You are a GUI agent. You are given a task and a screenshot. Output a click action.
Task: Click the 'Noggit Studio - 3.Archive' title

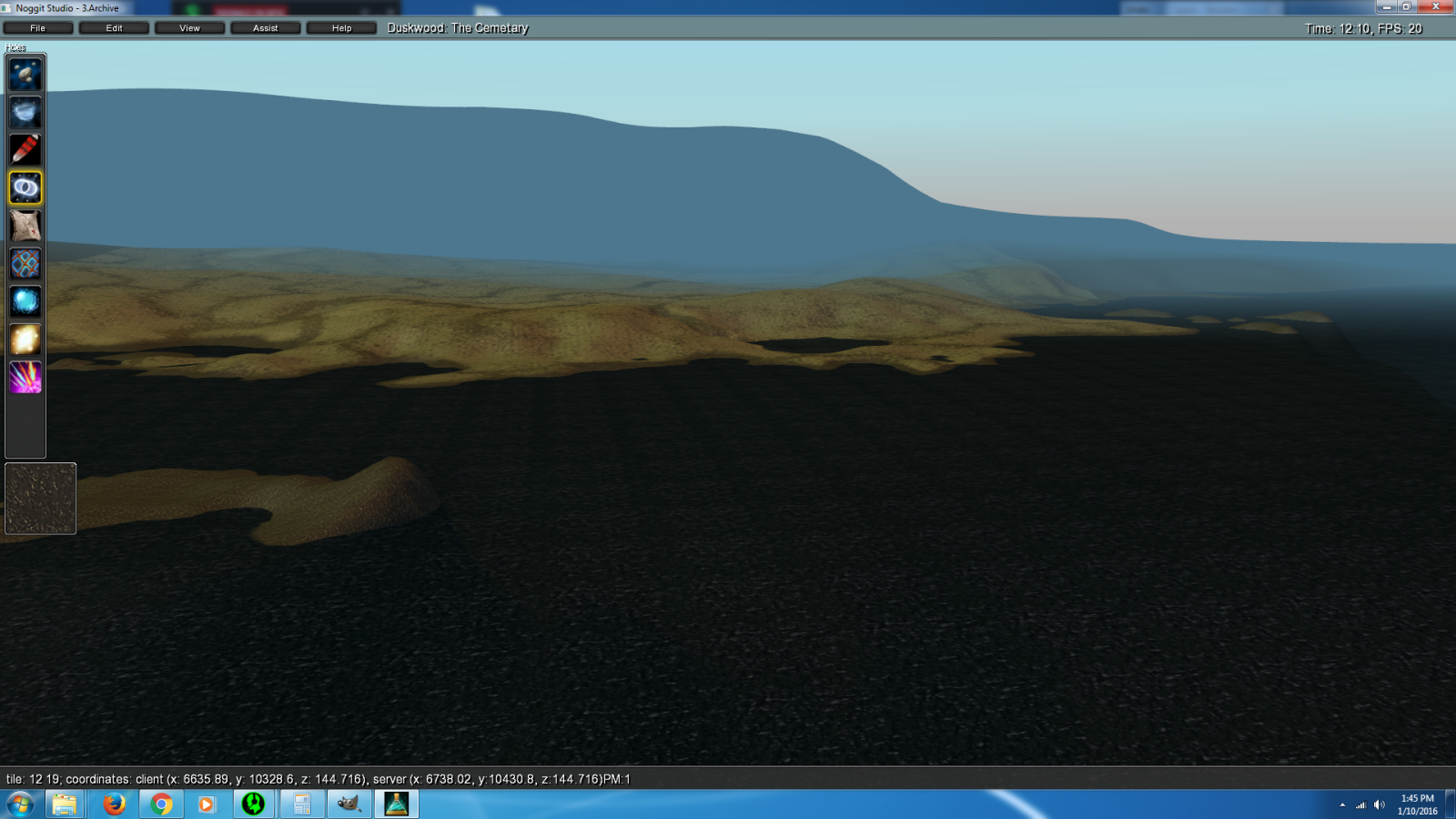point(67,8)
